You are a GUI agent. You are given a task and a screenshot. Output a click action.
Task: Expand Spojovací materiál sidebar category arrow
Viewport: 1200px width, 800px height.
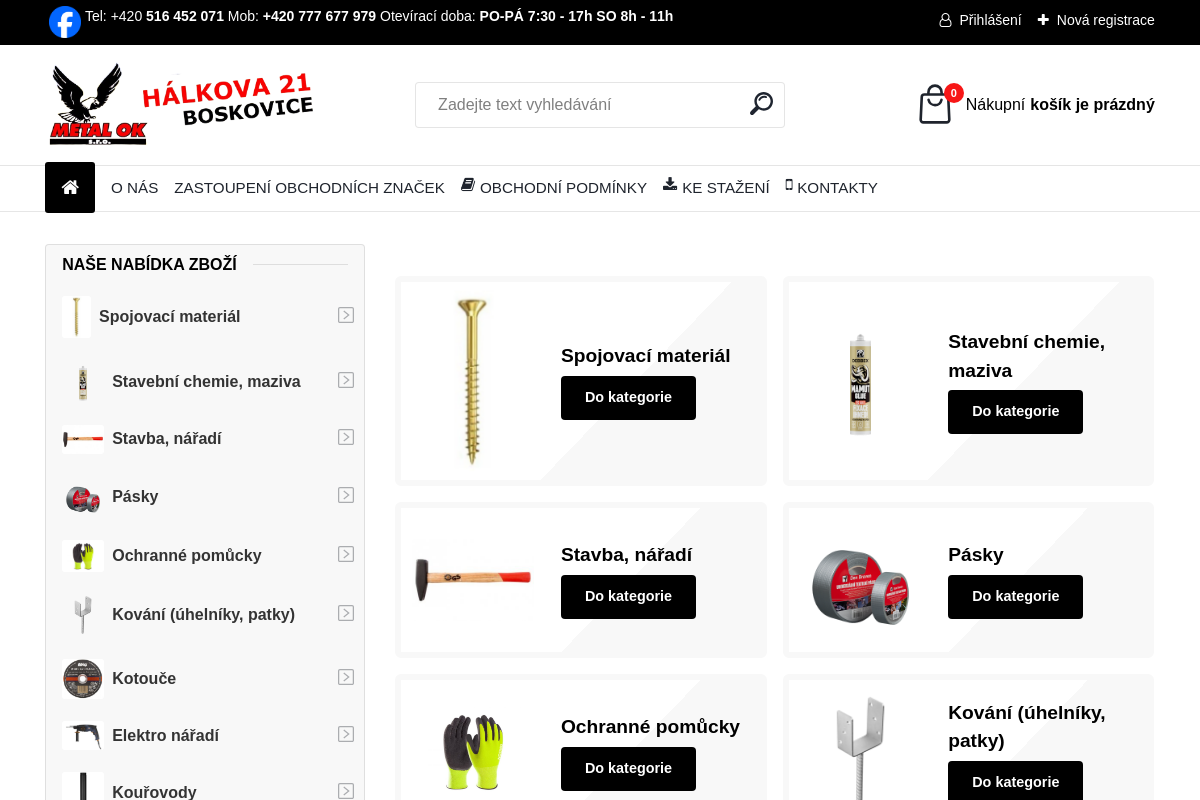pos(346,315)
